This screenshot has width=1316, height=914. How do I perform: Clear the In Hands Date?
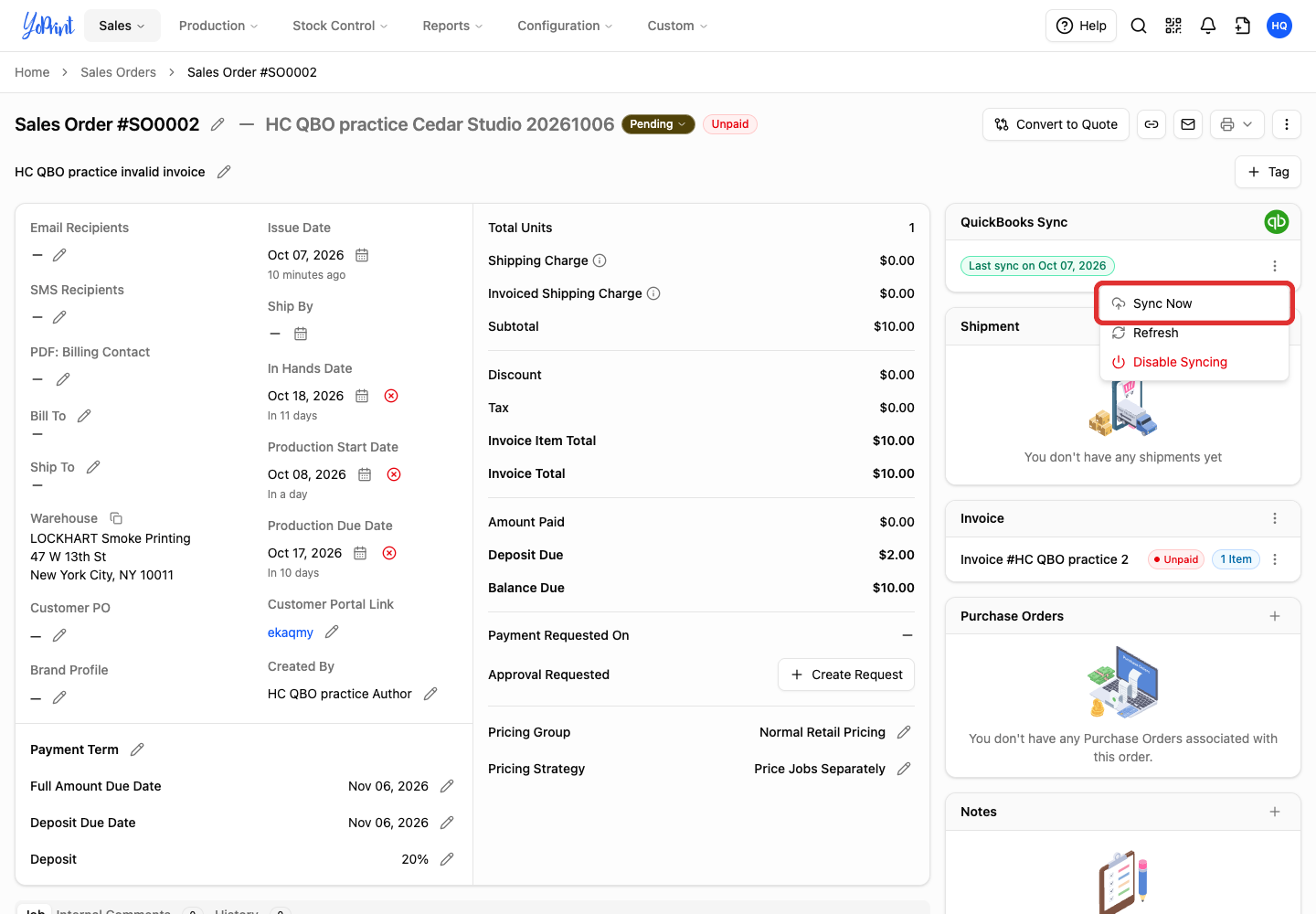click(391, 396)
